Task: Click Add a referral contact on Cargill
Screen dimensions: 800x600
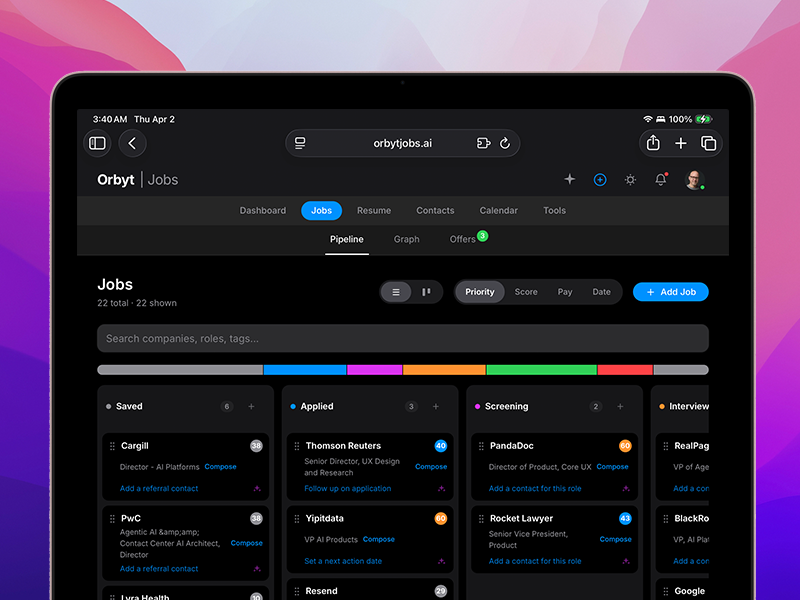Action: 159,489
